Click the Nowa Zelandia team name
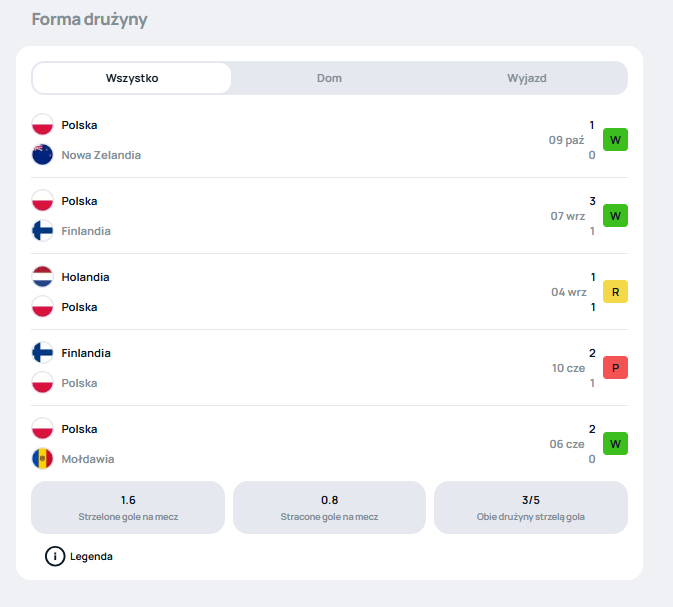The width and height of the screenshot is (673, 607). click(x=101, y=155)
